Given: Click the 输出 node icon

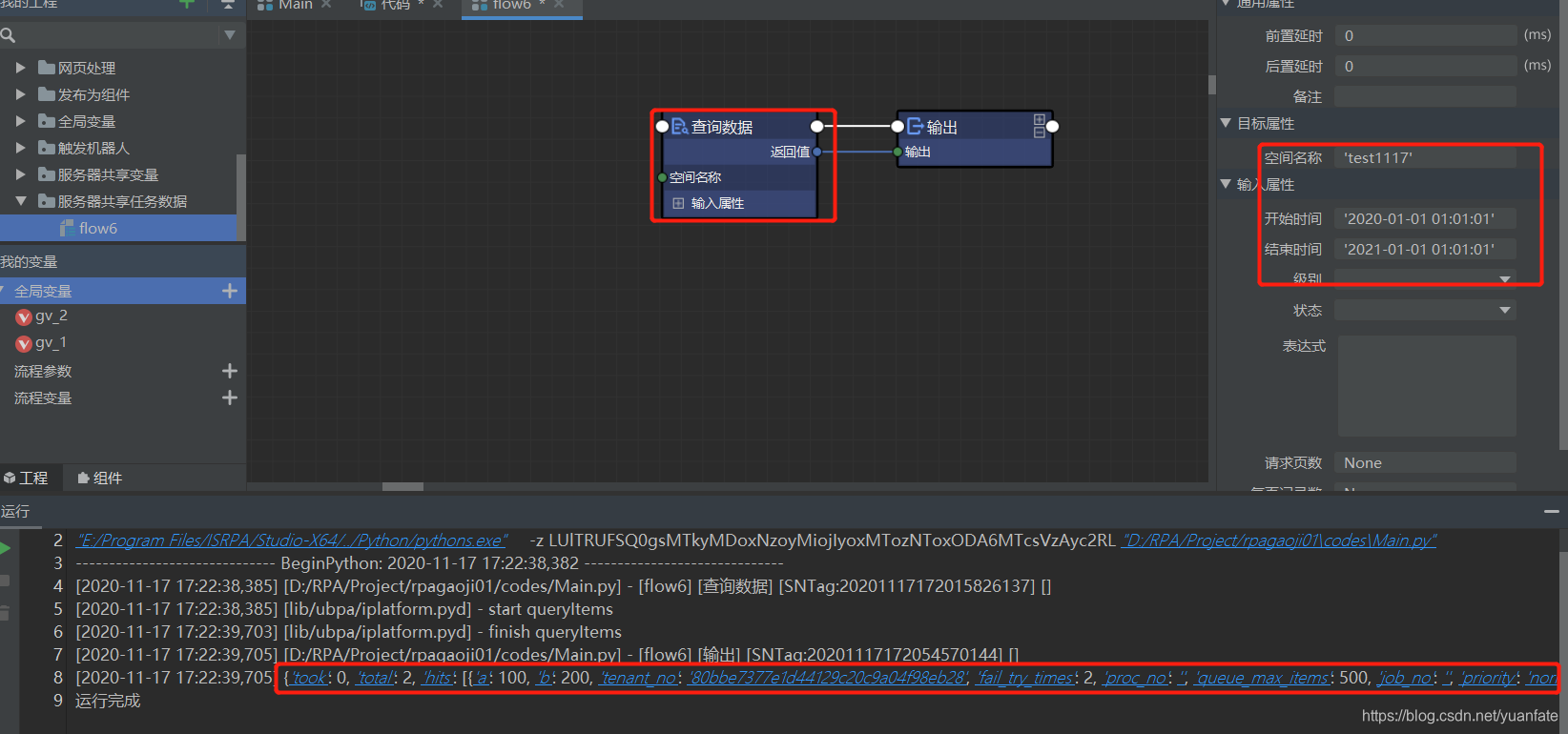Looking at the screenshot, I should 915,126.
